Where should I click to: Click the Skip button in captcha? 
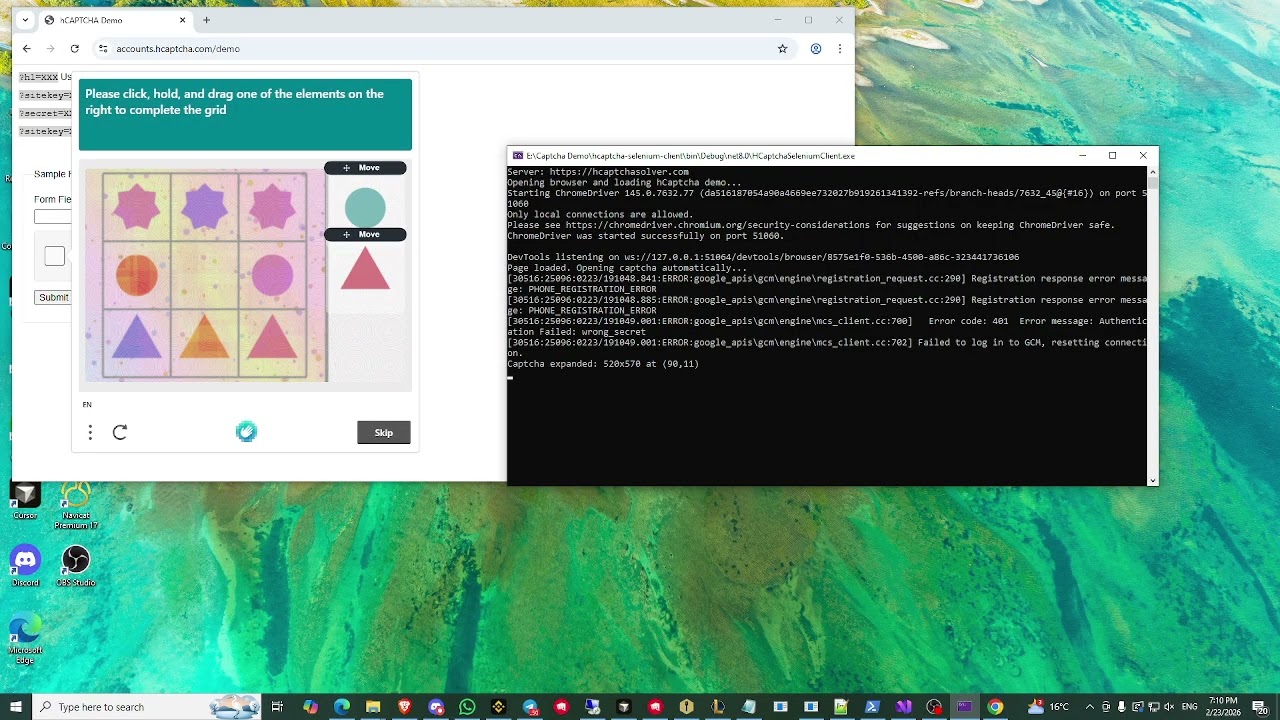(384, 432)
